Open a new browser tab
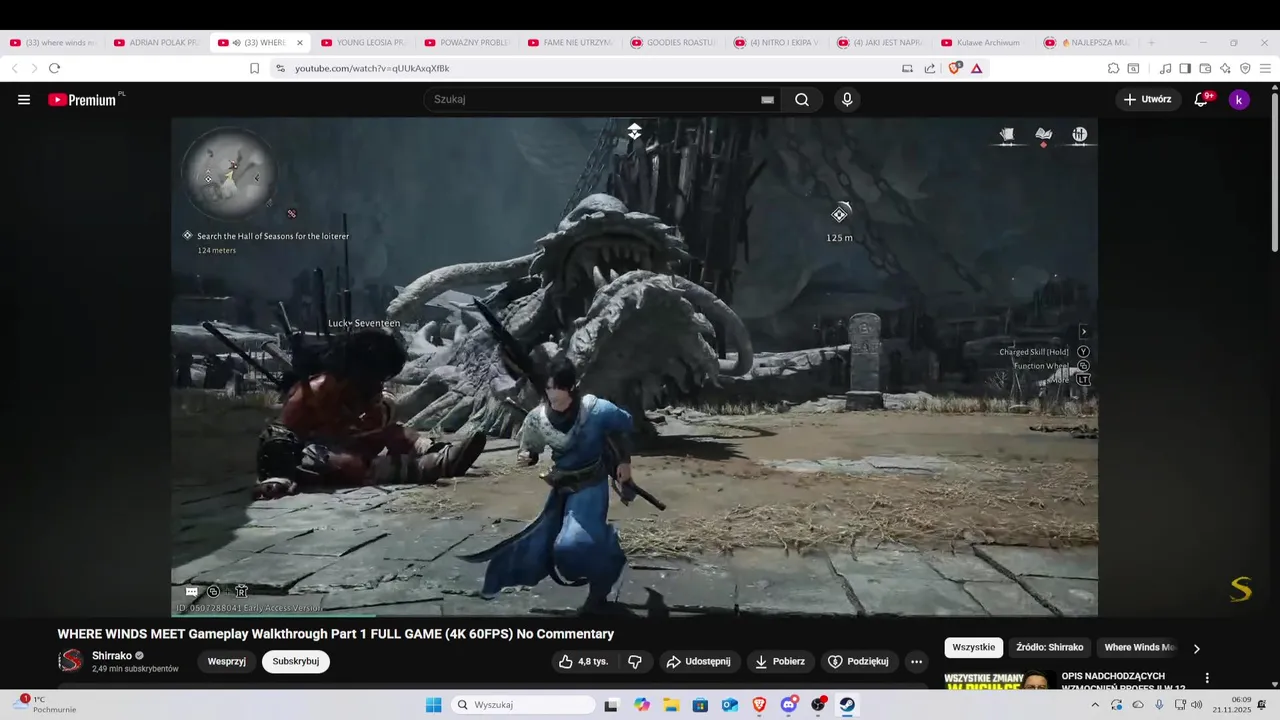 [1151, 43]
